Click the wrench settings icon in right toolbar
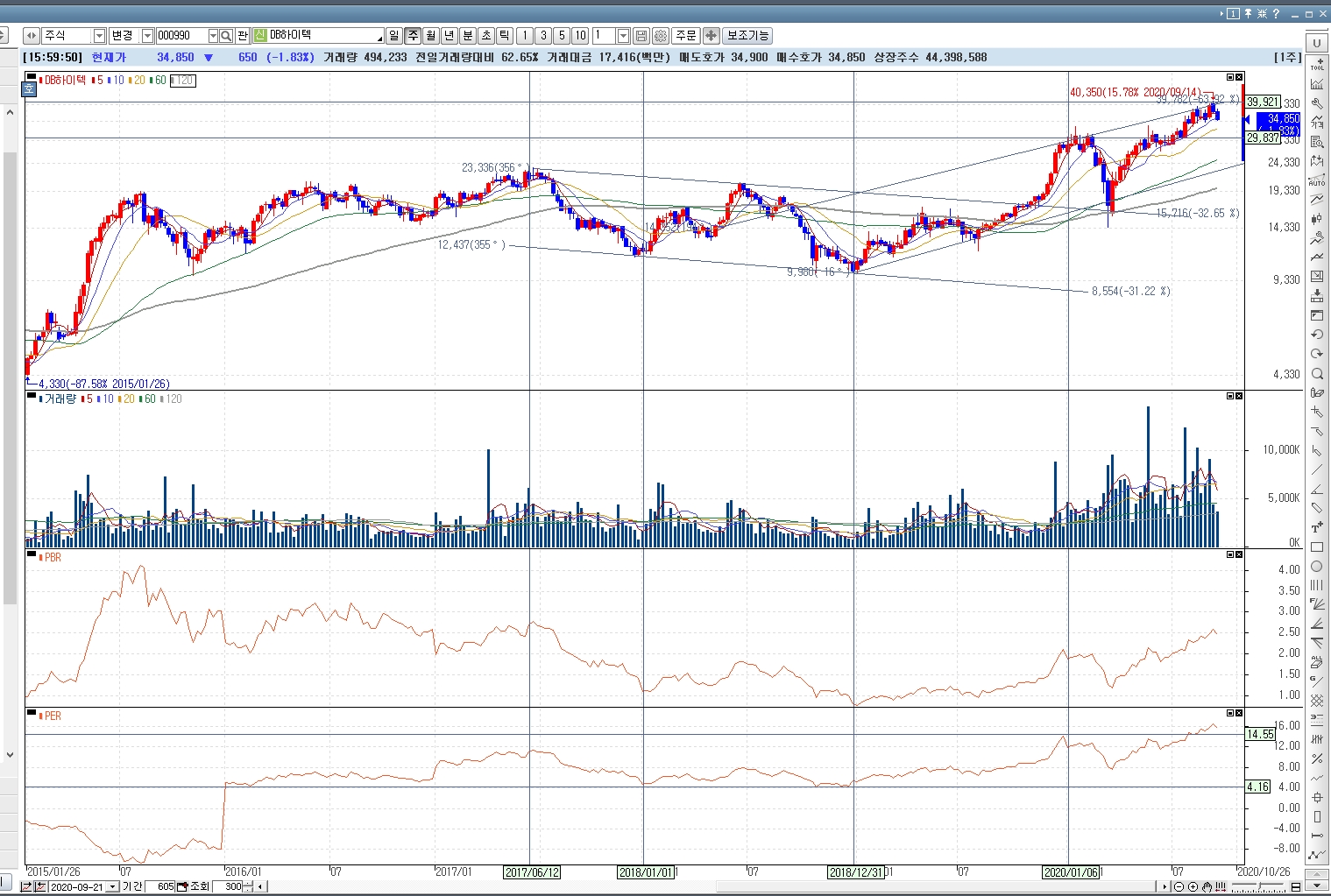Image resolution: width=1331 pixels, height=896 pixels. tap(1317, 103)
